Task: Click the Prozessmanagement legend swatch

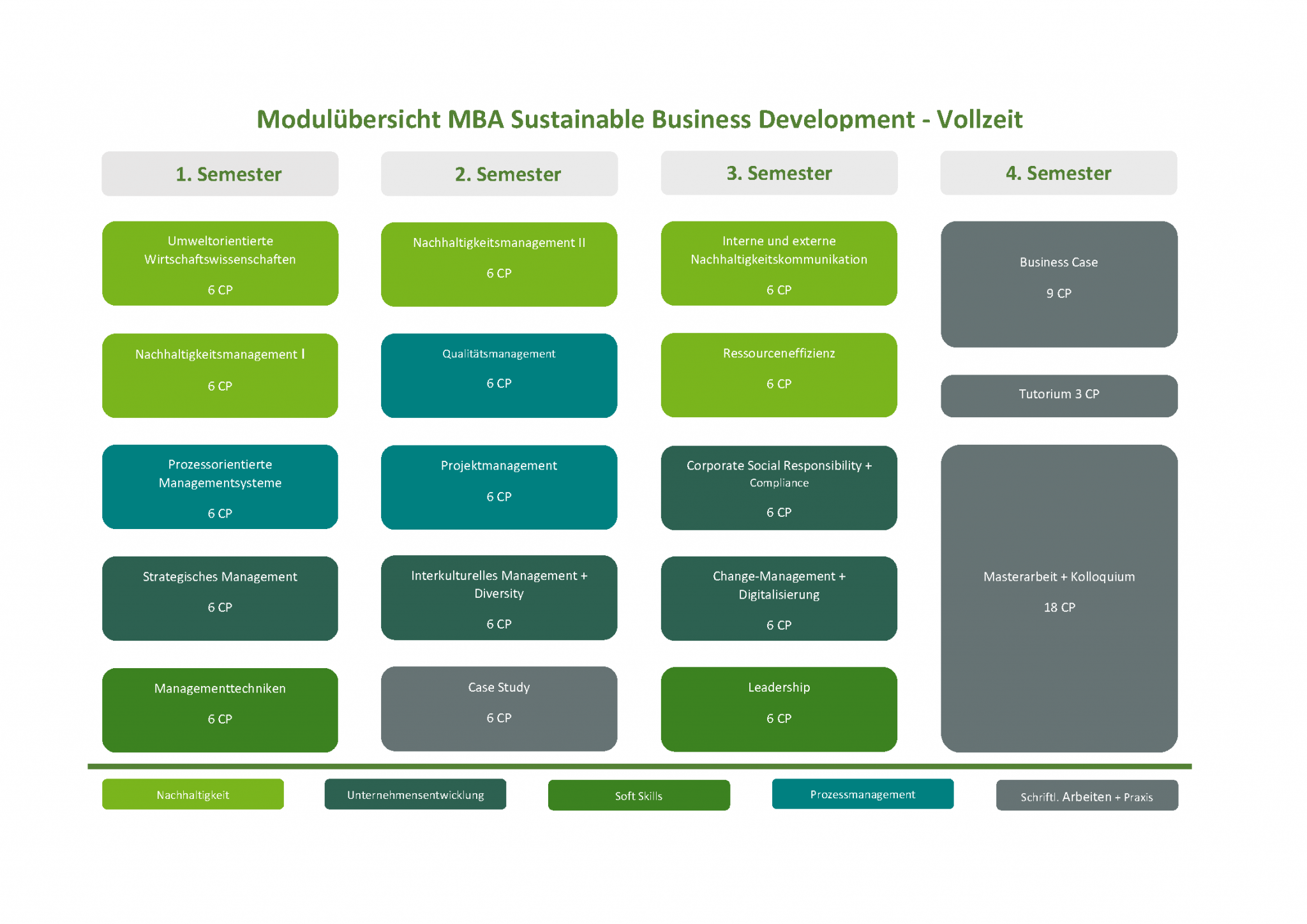Action: [863, 794]
